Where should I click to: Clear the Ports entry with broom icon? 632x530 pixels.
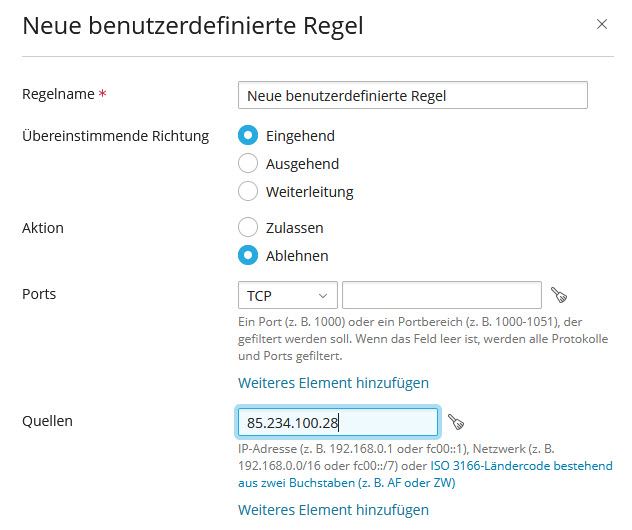(559, 295)
